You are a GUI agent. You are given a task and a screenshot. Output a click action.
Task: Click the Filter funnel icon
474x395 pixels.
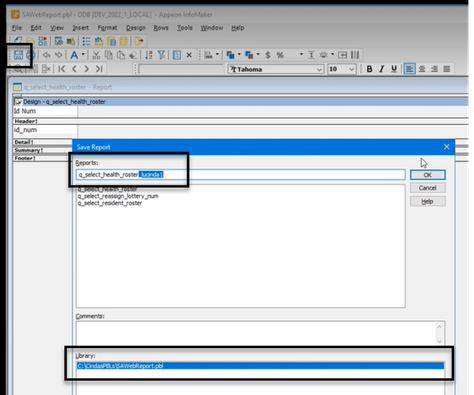click(x=161, y=55)
